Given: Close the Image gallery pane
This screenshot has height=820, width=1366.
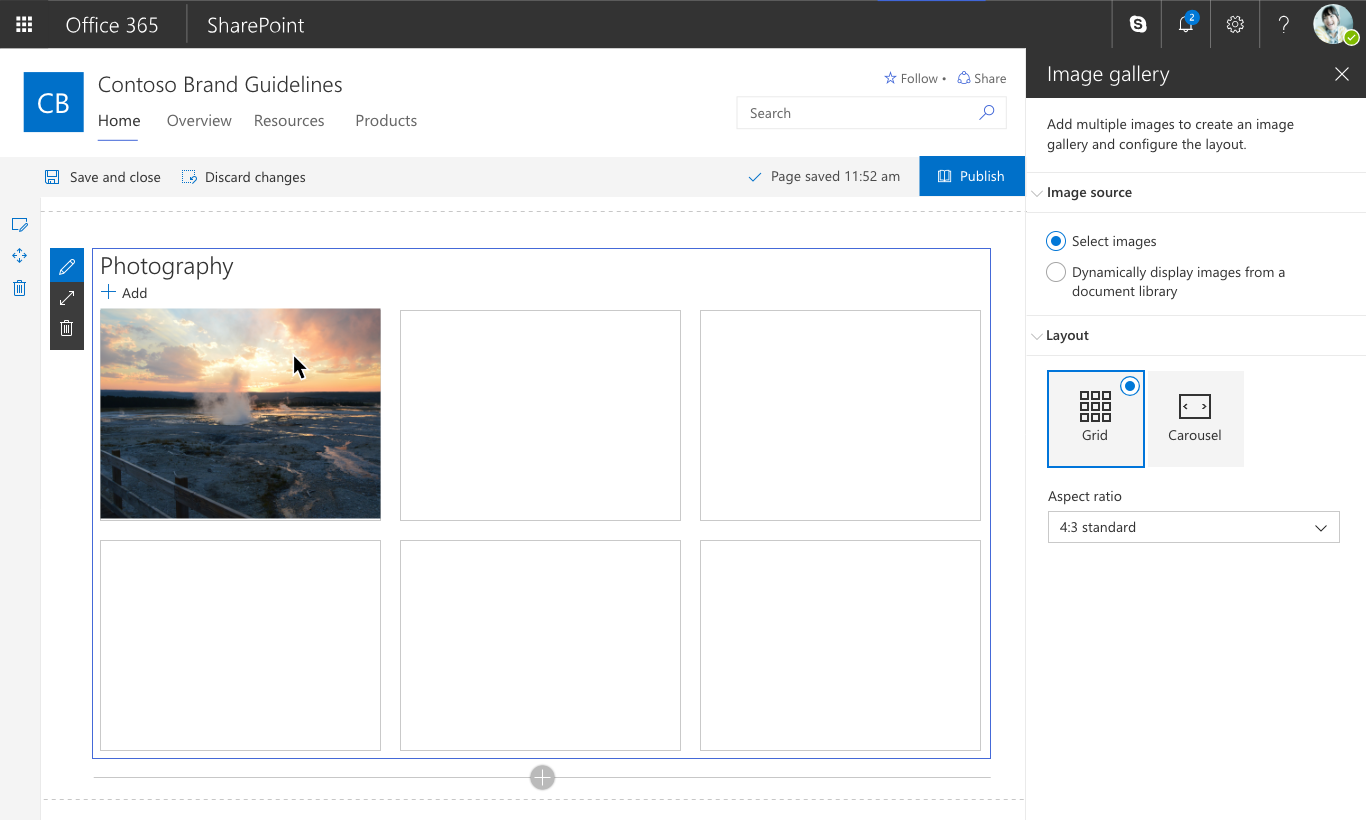Looking at the screenshot, I should click(x=1342, y=74).
